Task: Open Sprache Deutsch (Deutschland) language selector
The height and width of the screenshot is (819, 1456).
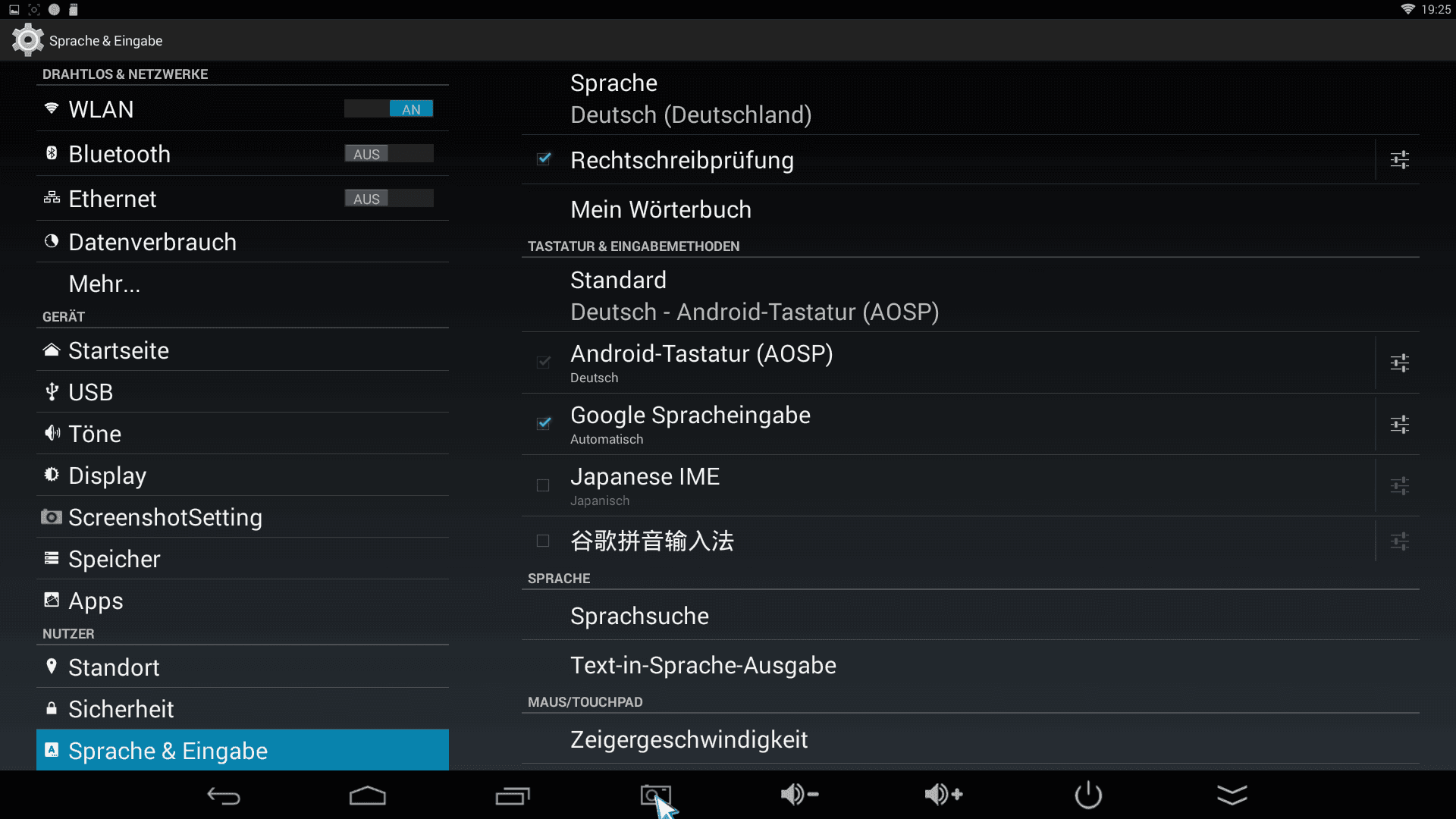Action: pyautogui.click(x=971, y=99)
